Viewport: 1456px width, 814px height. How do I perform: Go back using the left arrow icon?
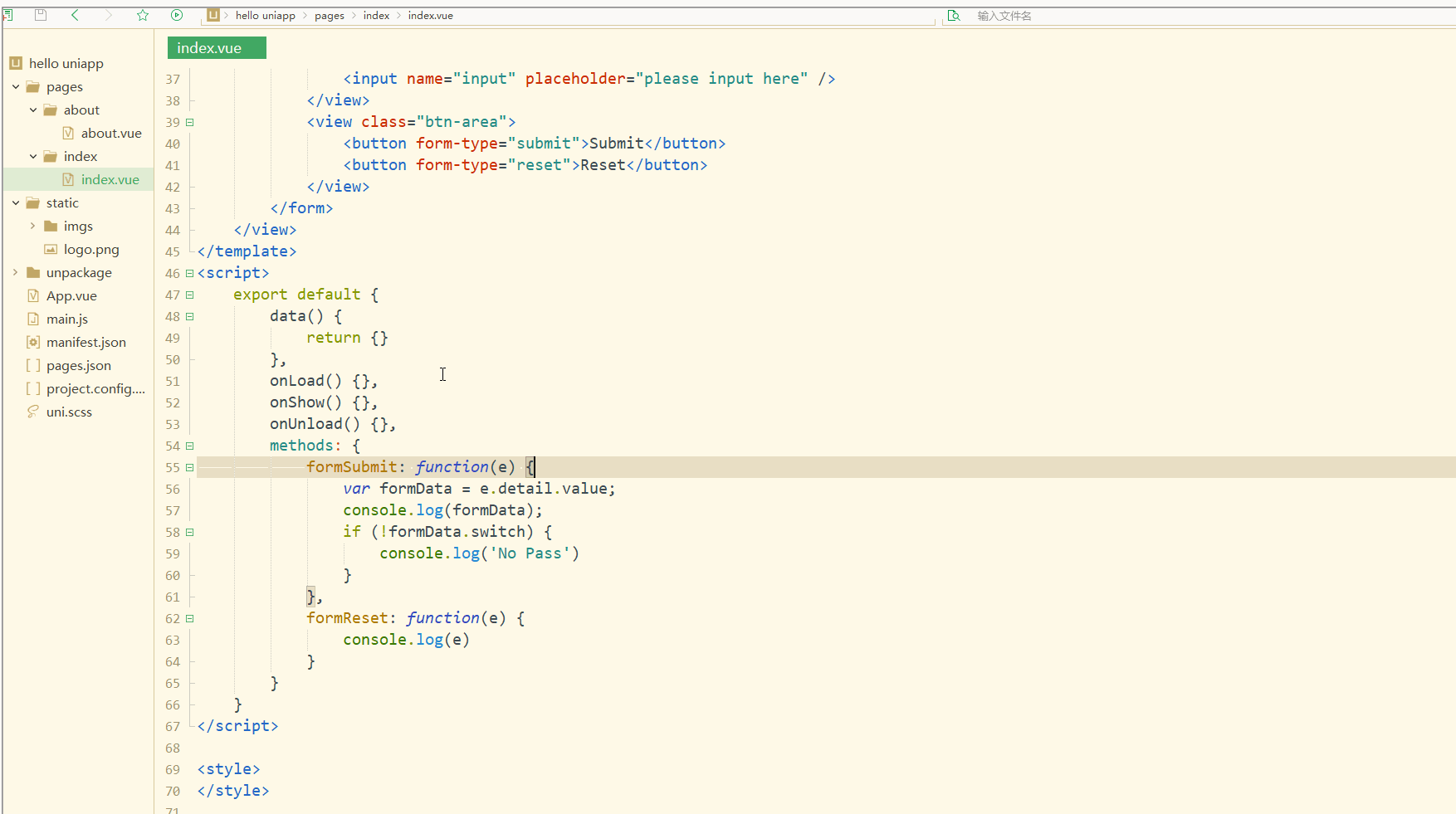pos(75,15)
